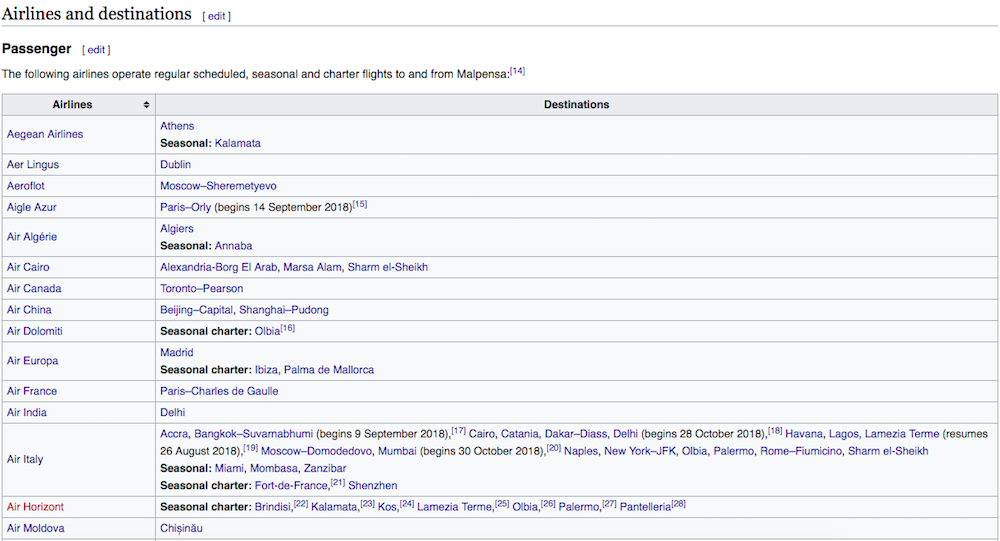Open citation 15 after Paris–Orly
The width and height of the screenshot is (1000, 541).
pyautogui.click(x=360, y=204)
